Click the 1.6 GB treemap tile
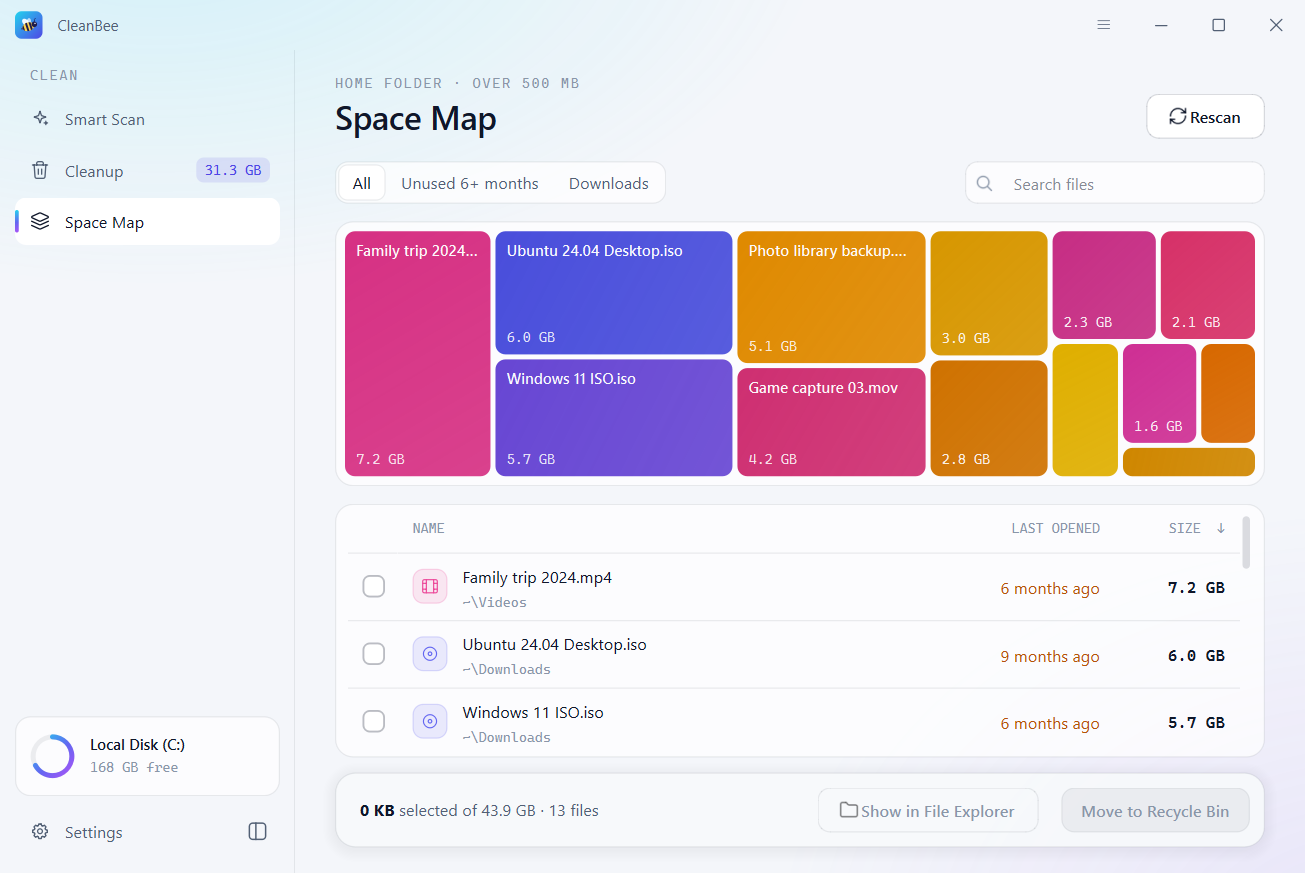Screen dimensions: 1305x873 (1159, 393)
